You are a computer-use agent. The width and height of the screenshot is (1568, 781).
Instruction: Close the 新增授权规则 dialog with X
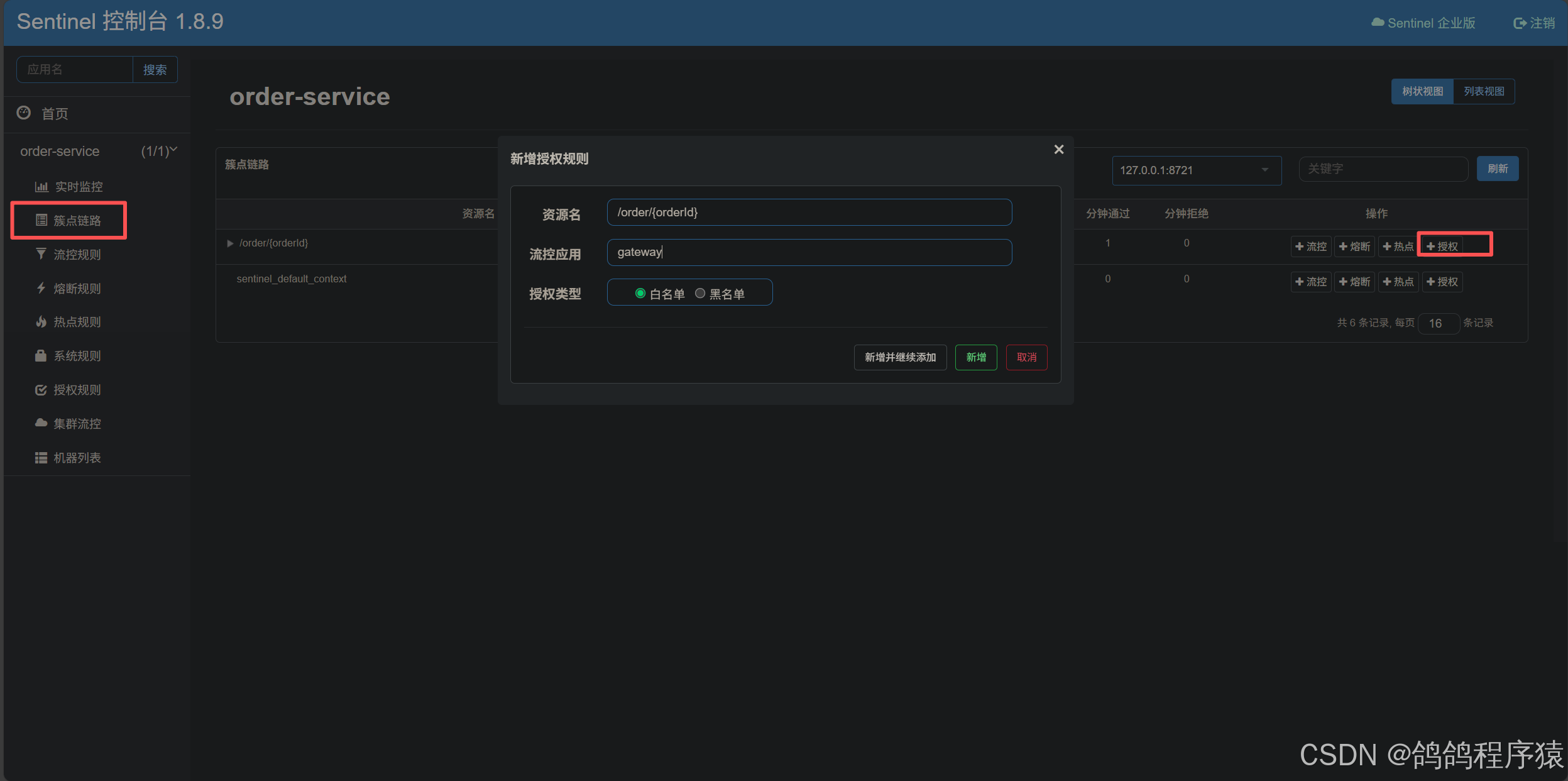click(1059, 150)
